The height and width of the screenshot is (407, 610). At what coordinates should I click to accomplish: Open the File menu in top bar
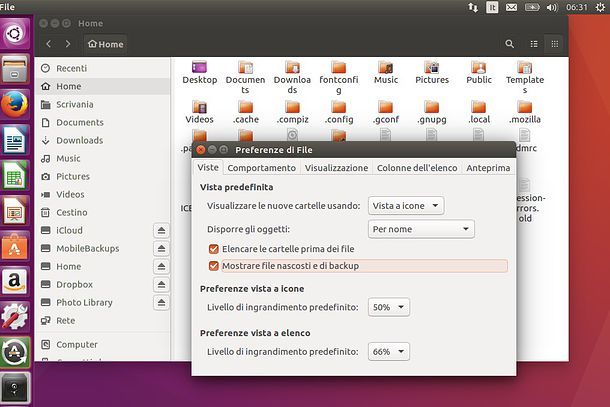click(7, 7)
